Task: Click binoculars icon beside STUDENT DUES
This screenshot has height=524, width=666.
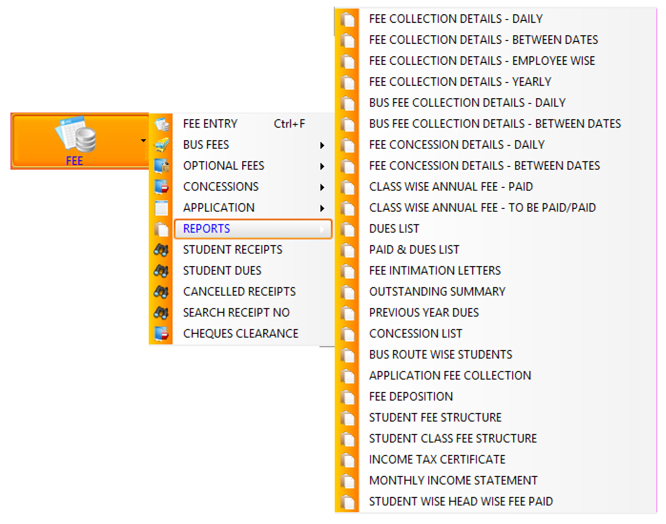Action: (161, 271)
